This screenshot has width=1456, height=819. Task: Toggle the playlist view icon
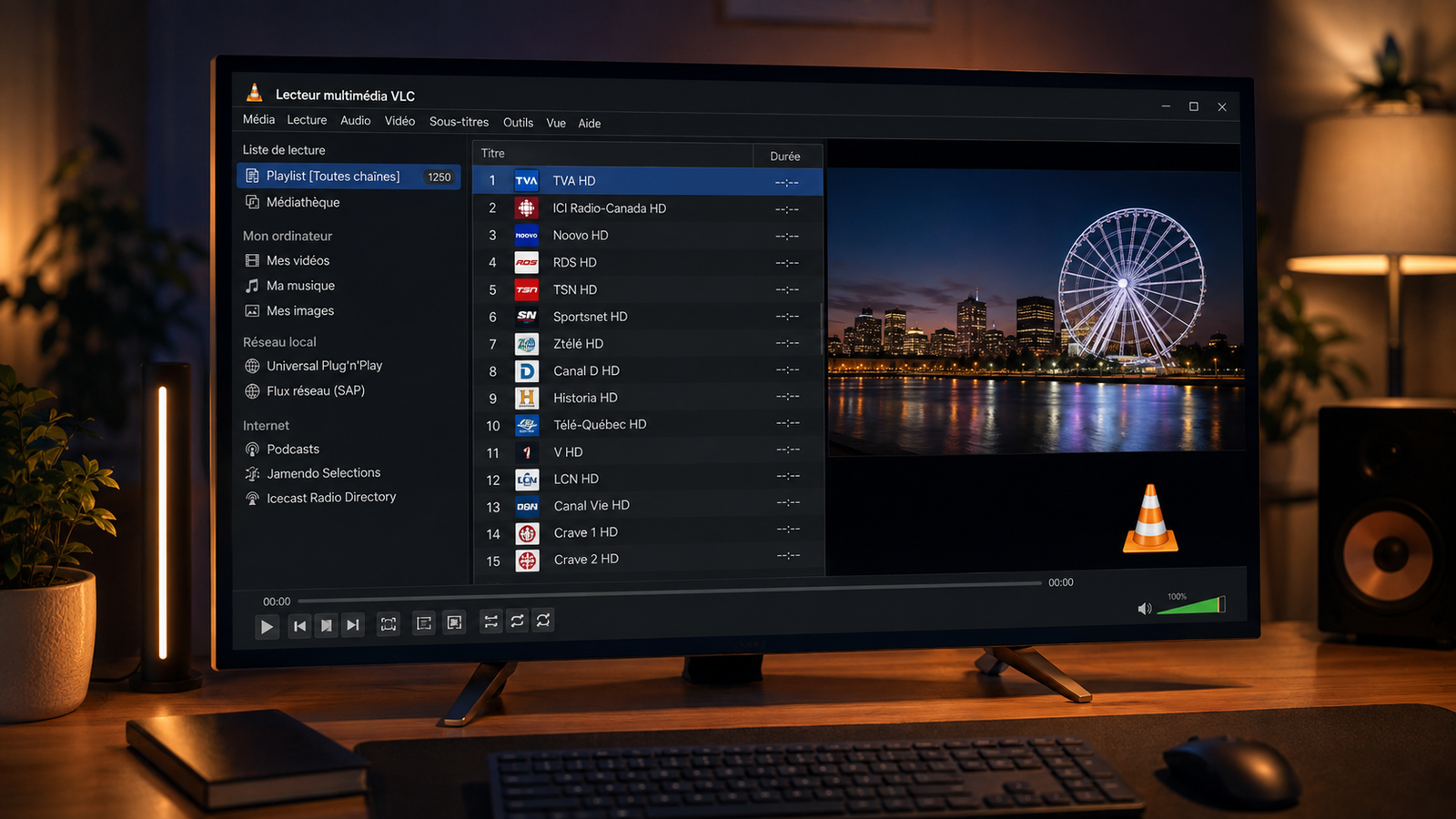tap(454, 622)
